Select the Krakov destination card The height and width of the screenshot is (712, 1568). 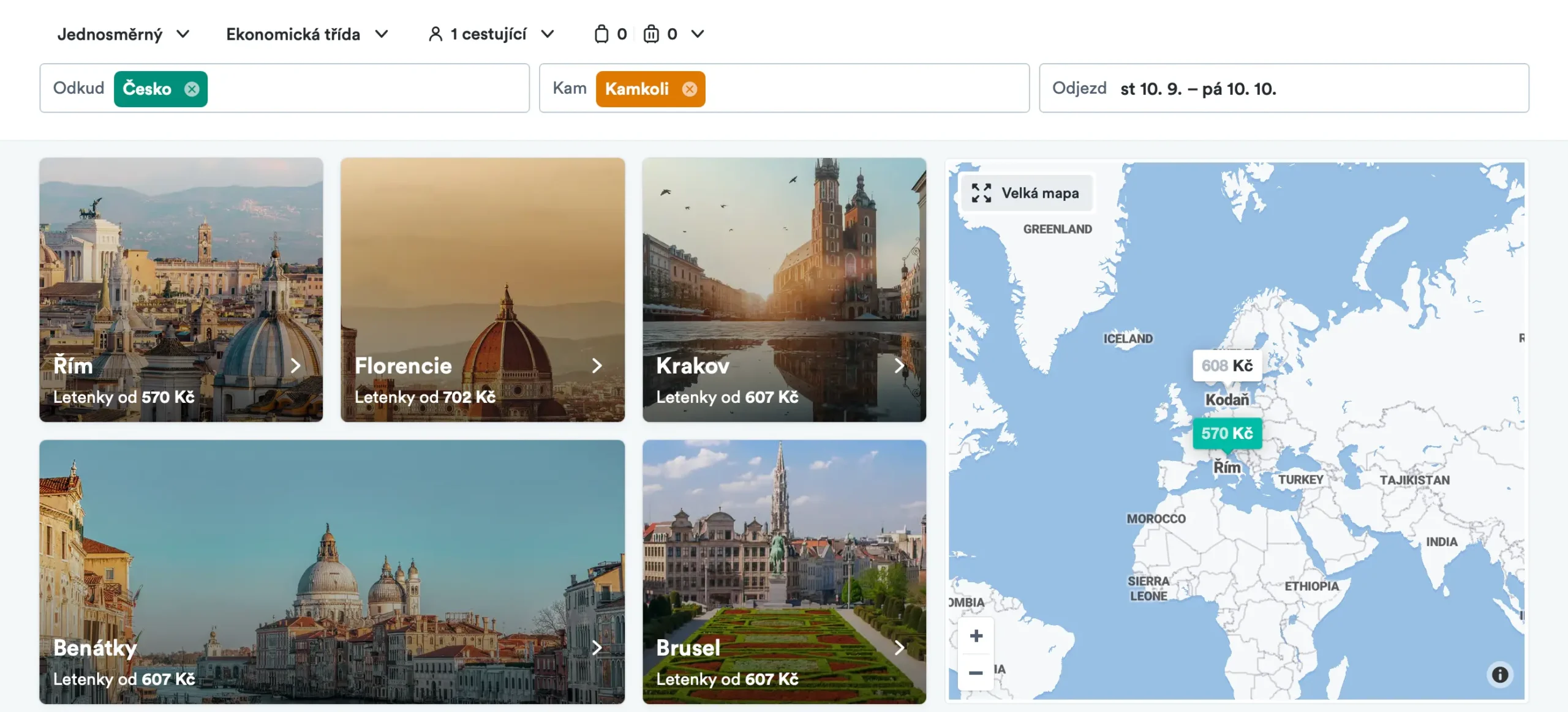tap(783, 290)
